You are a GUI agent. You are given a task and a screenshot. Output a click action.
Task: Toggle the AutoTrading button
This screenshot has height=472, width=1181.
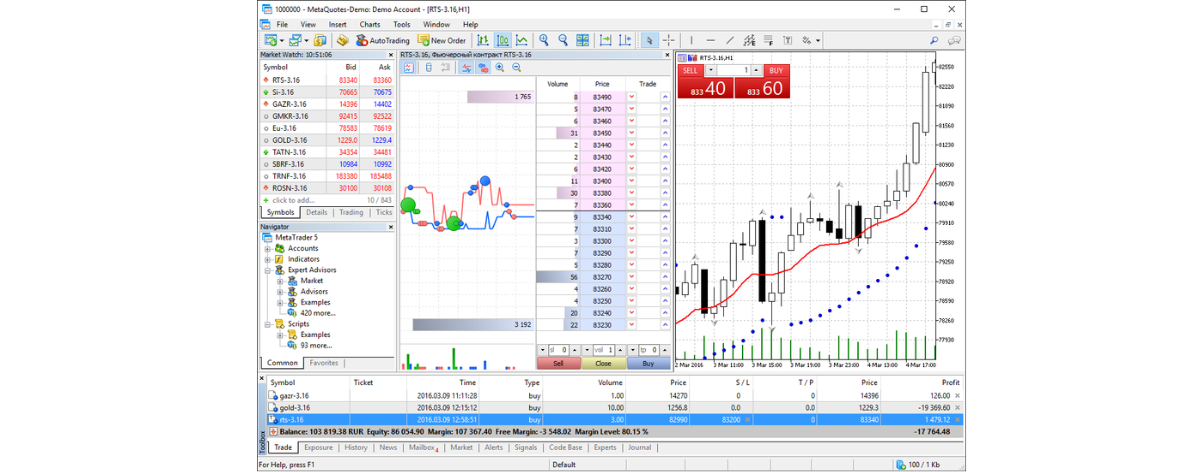point(383,41)
